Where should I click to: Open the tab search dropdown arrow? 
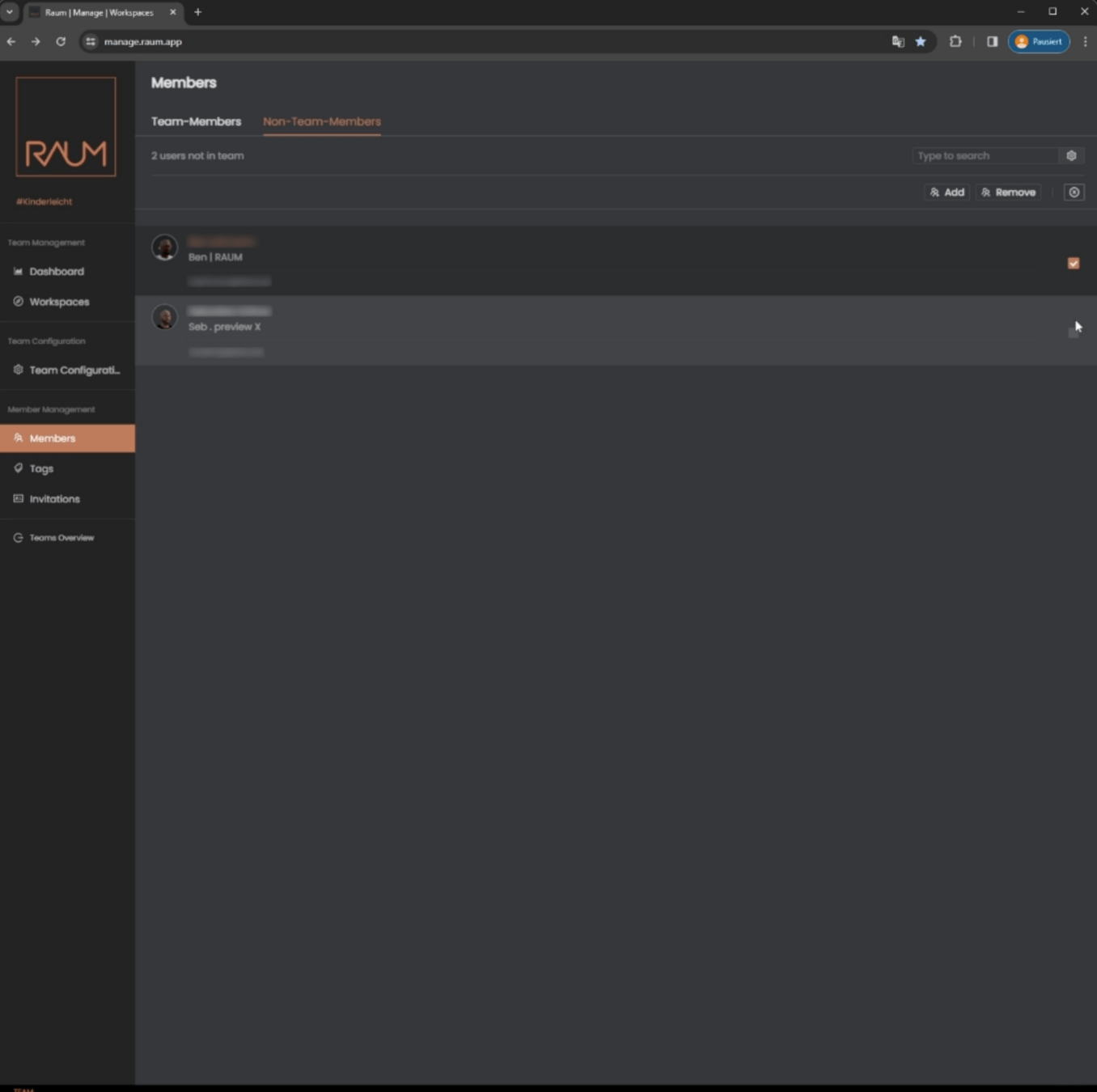10,12
